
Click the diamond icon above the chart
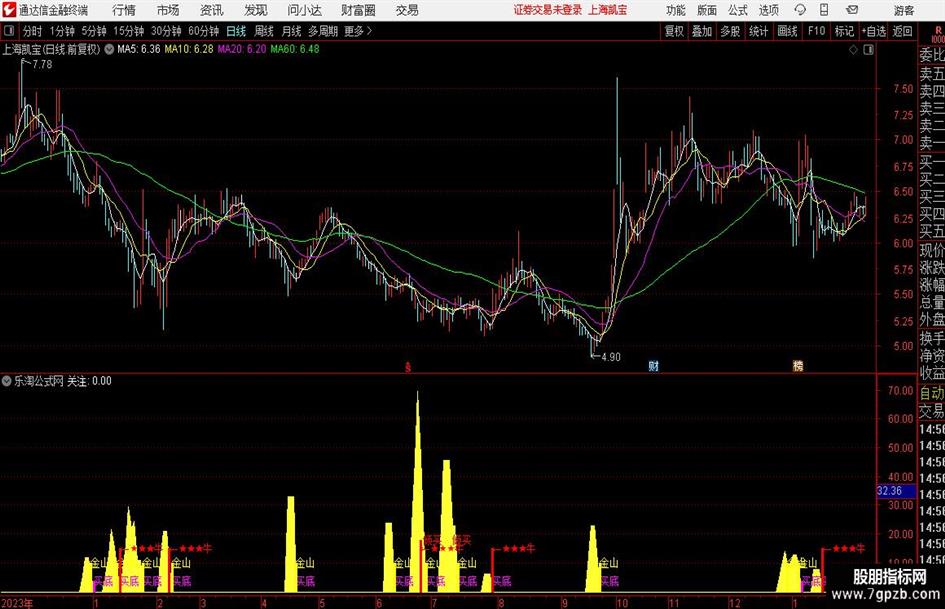coord(853,50)
